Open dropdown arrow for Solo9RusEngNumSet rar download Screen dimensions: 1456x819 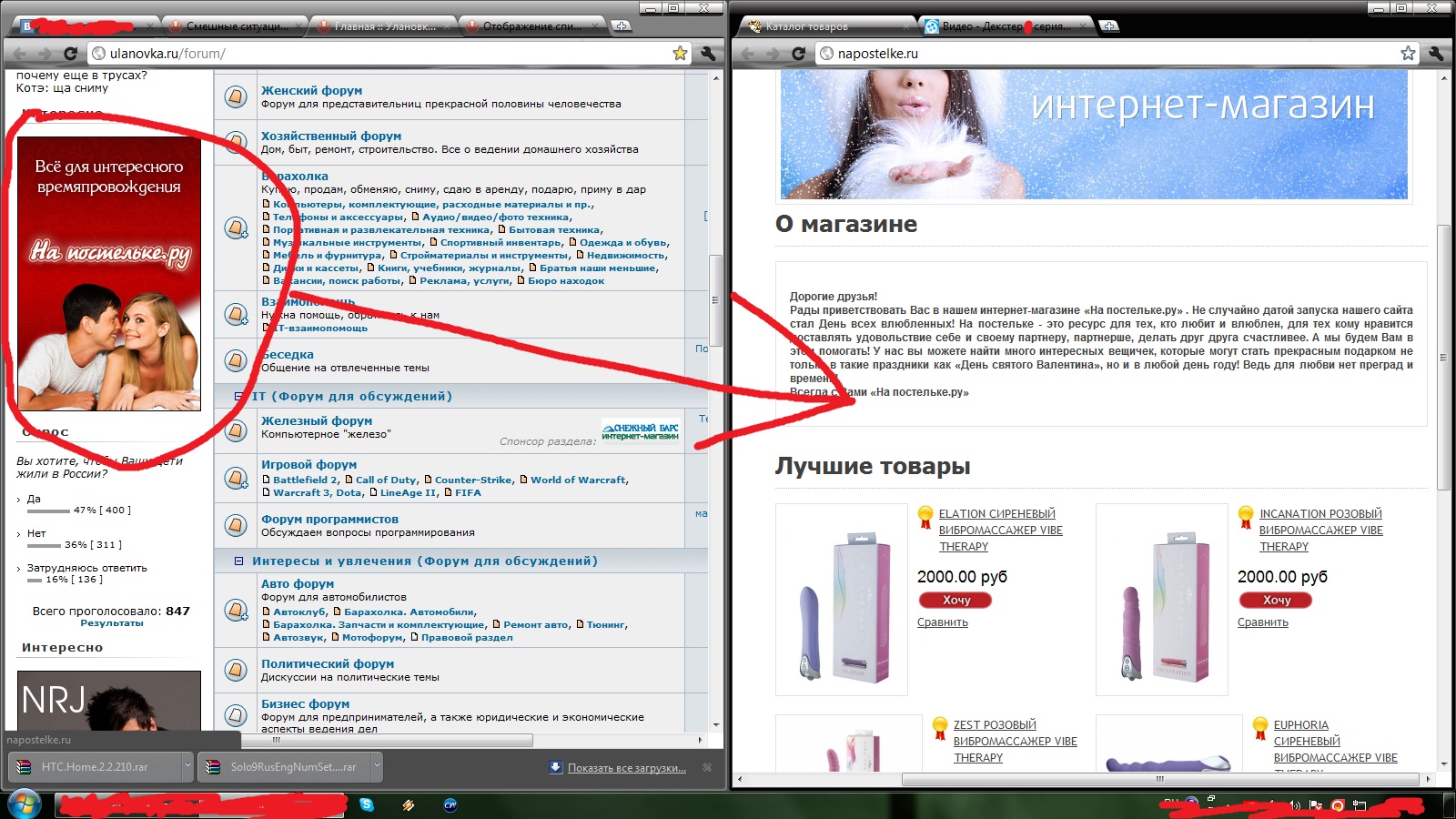(x=377, y=766)
